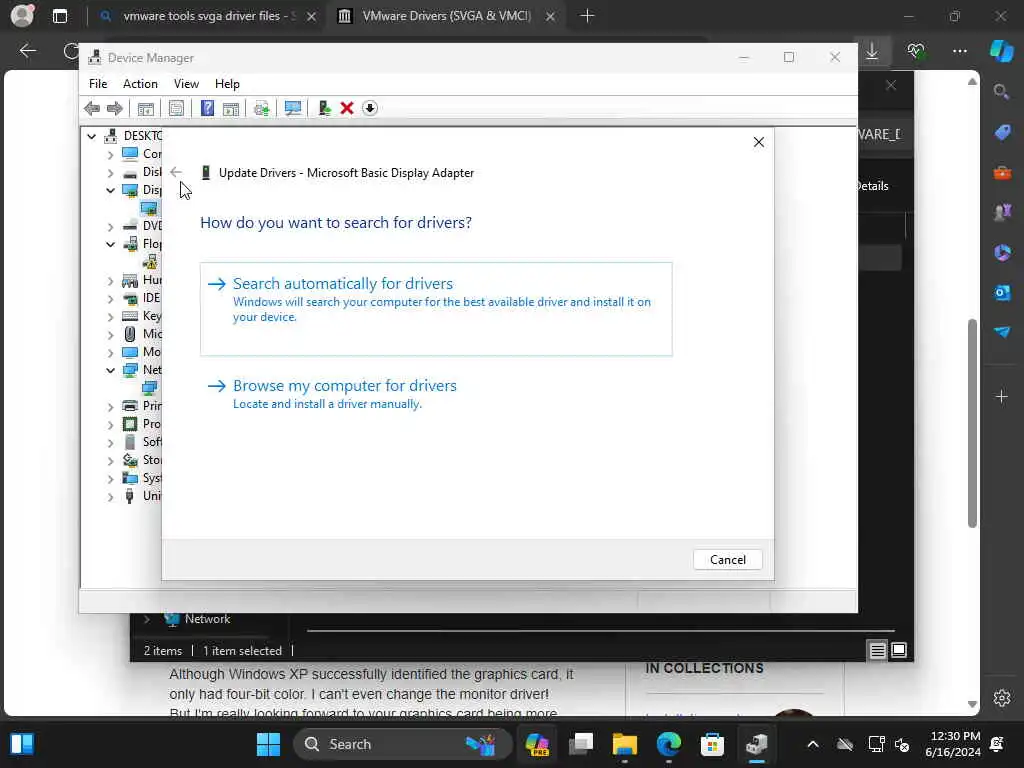This screenshot has height=768, width=1024.
Task: Expand the Computer tree node
Action: point(110,154)
